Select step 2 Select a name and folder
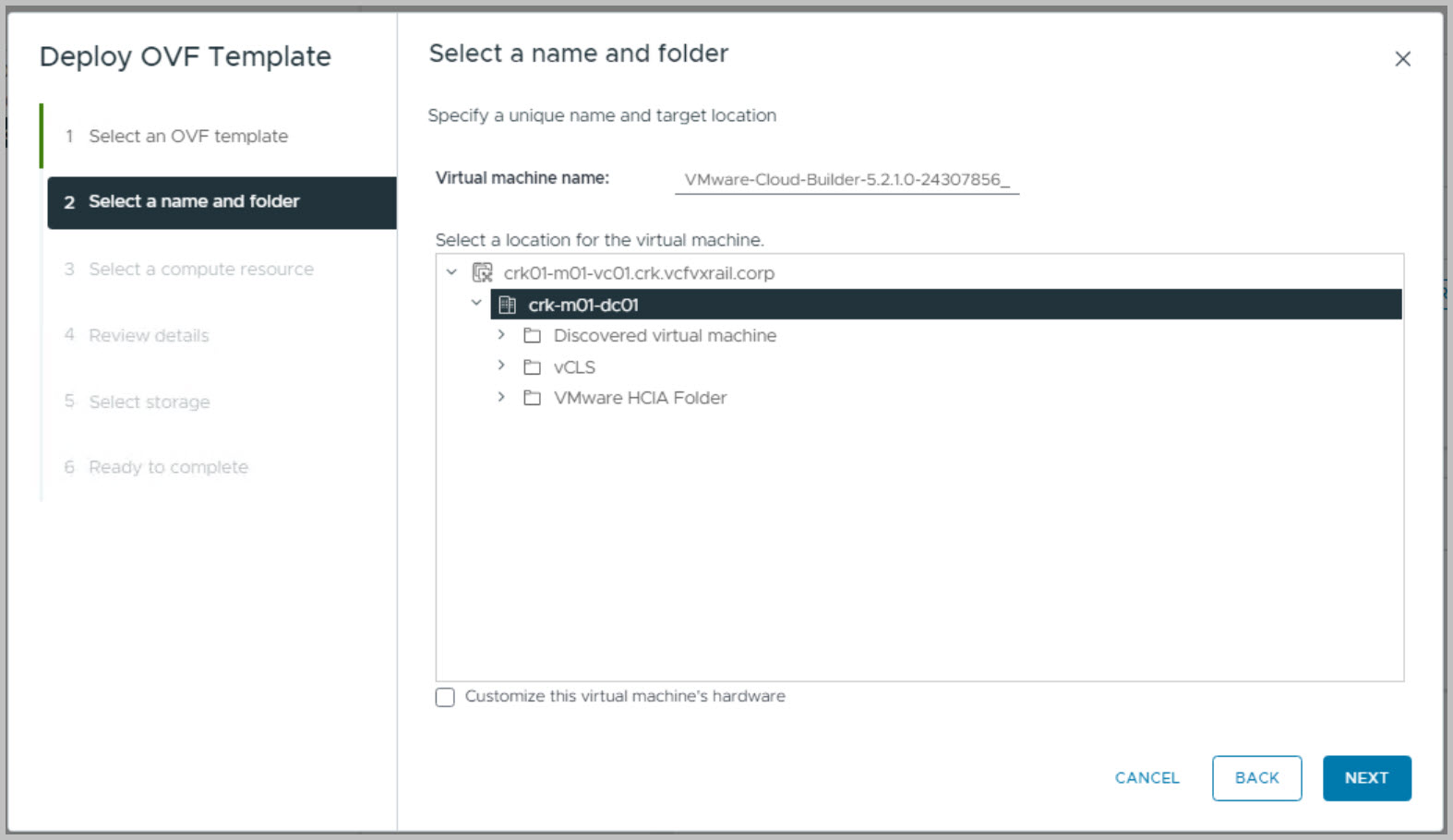 coord(194,202)
